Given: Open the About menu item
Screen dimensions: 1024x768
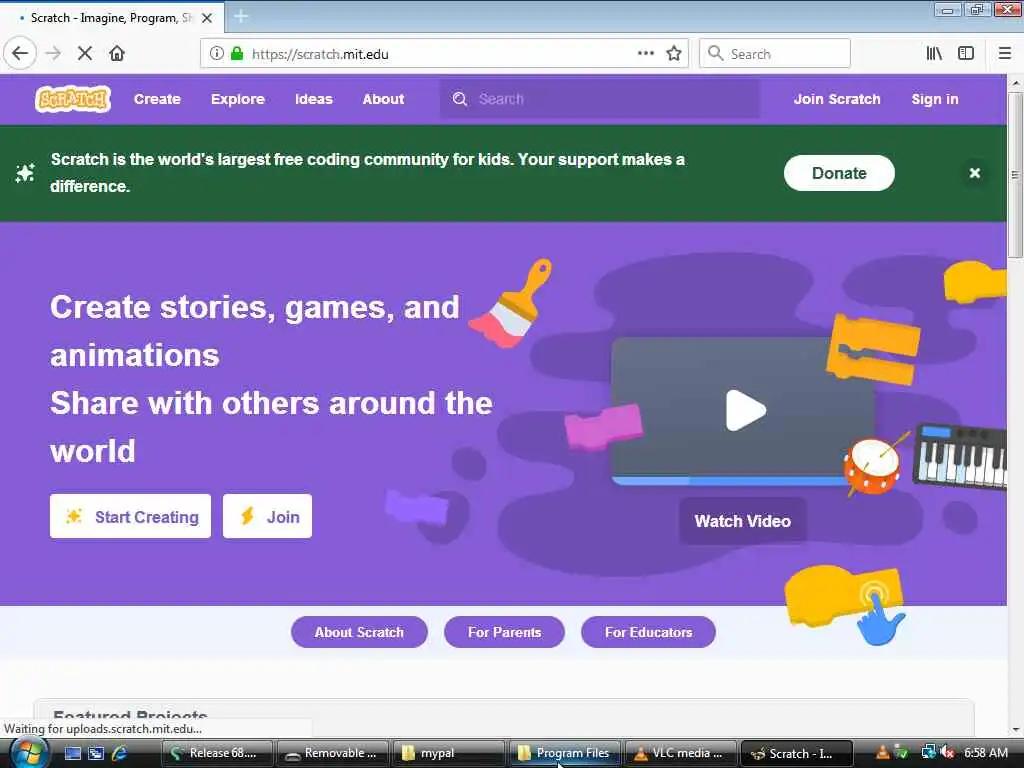Looking at the screenshot, I should tap(383, 99).
